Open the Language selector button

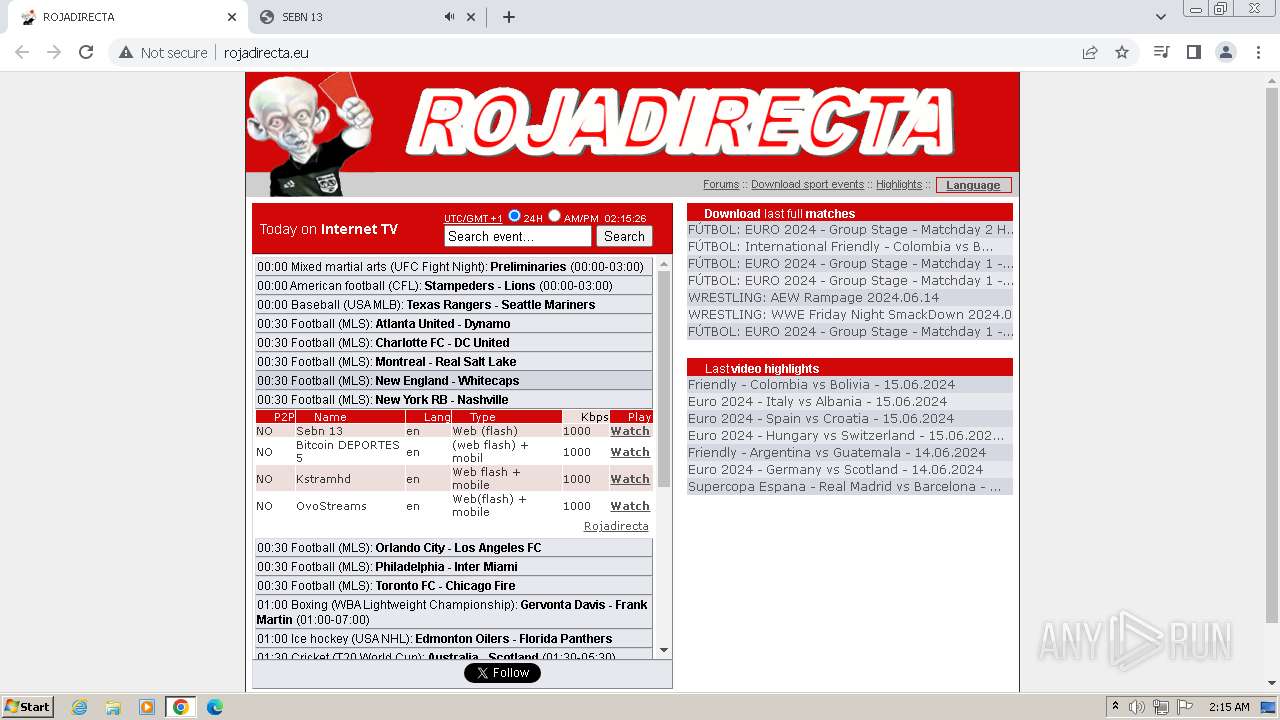[973, 185]
